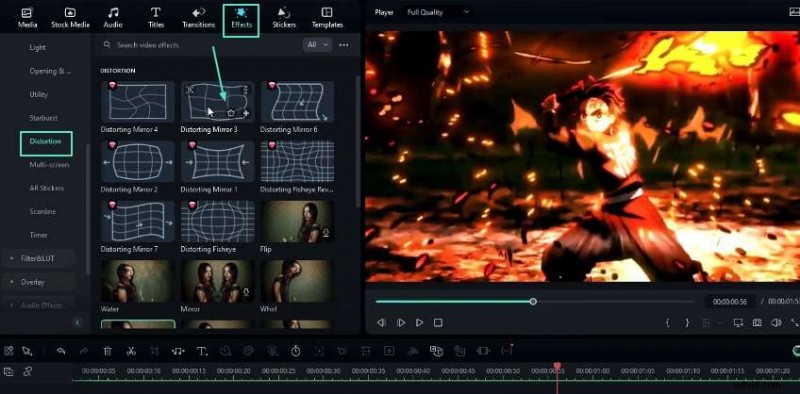The height and width of the screenshot is (394, 800).
Task: Collapse the effects sidebar panel arrow
Action: tap(78, 323)
